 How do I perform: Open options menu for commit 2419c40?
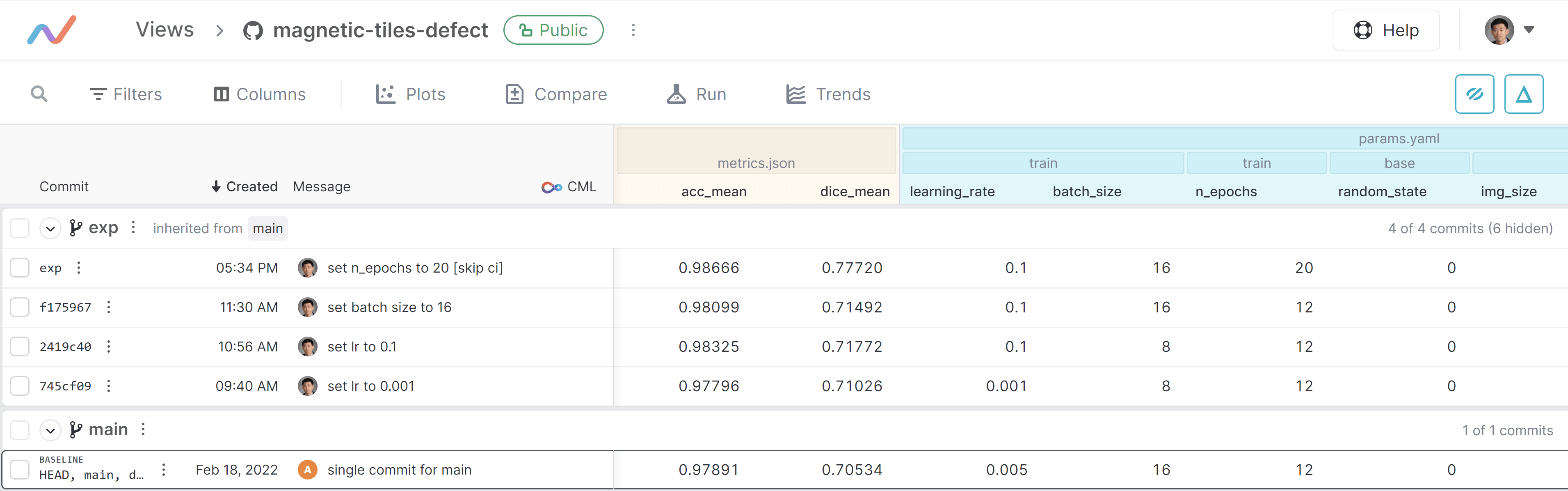point(109,346)
